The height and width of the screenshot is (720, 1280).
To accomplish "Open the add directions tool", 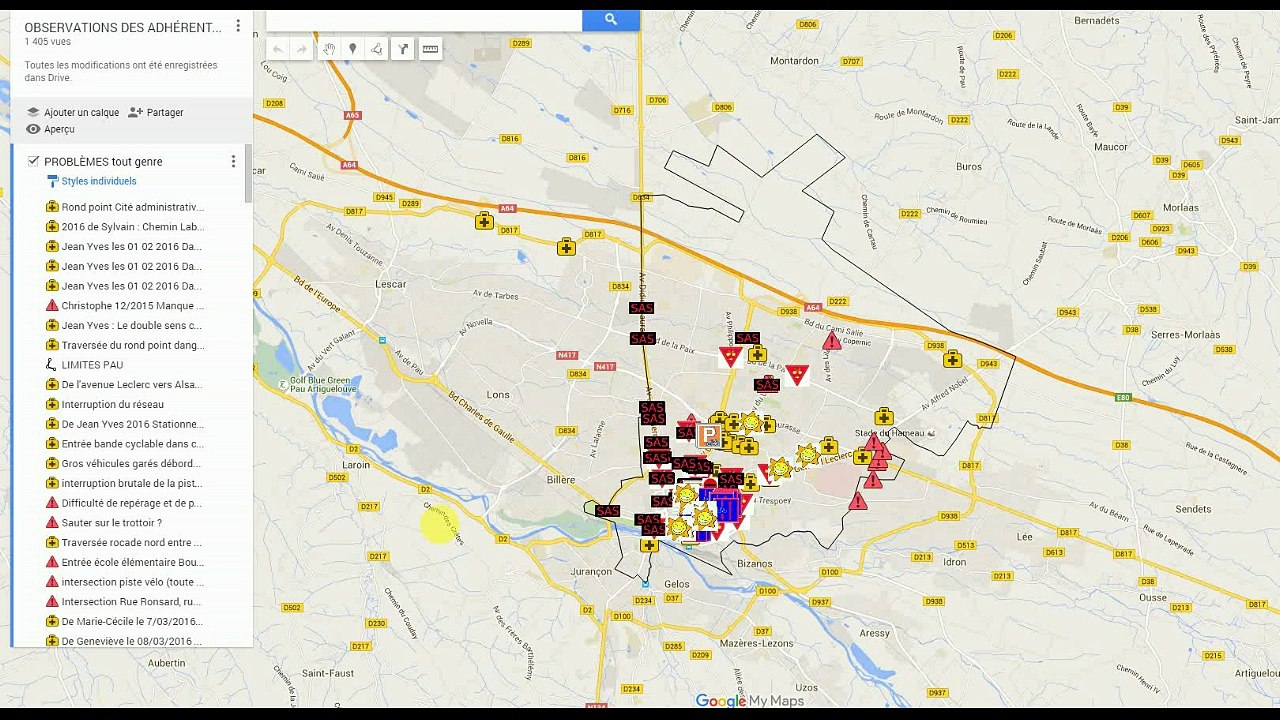I will tap(403, 49).
